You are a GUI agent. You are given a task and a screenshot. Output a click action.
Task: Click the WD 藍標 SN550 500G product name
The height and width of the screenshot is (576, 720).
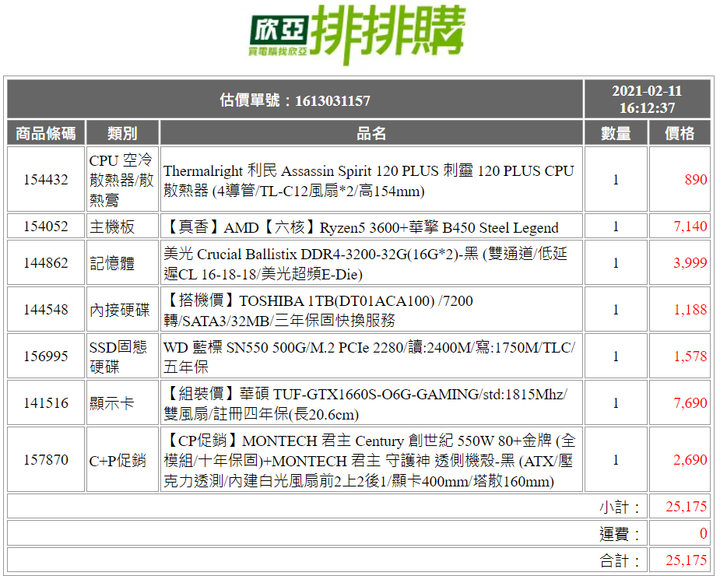[x=369, y=357]
